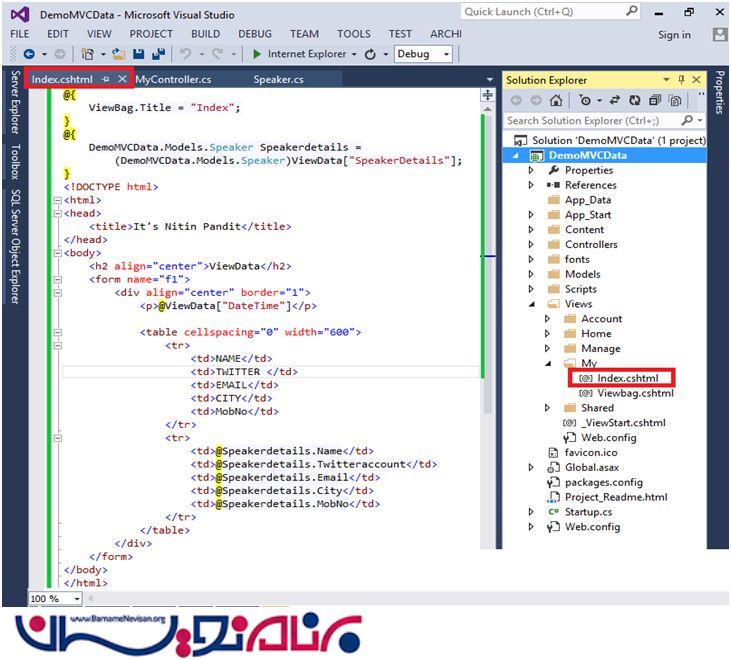
Task: Click the Navigate Backward toolbar arrow
Action: tap(29, 54)
